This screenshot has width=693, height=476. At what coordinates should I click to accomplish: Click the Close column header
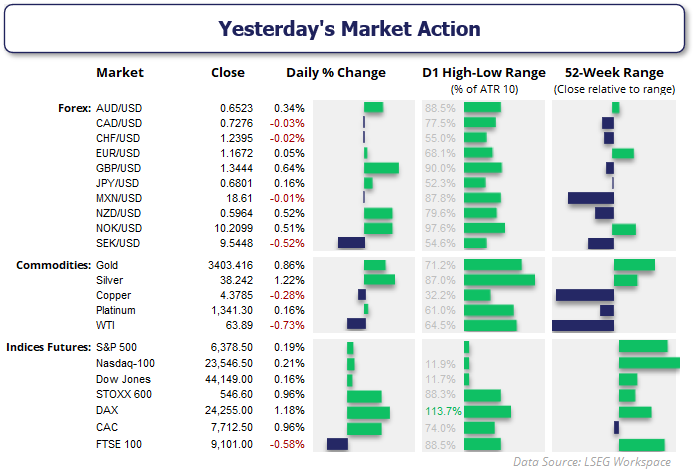pos(228,73)
